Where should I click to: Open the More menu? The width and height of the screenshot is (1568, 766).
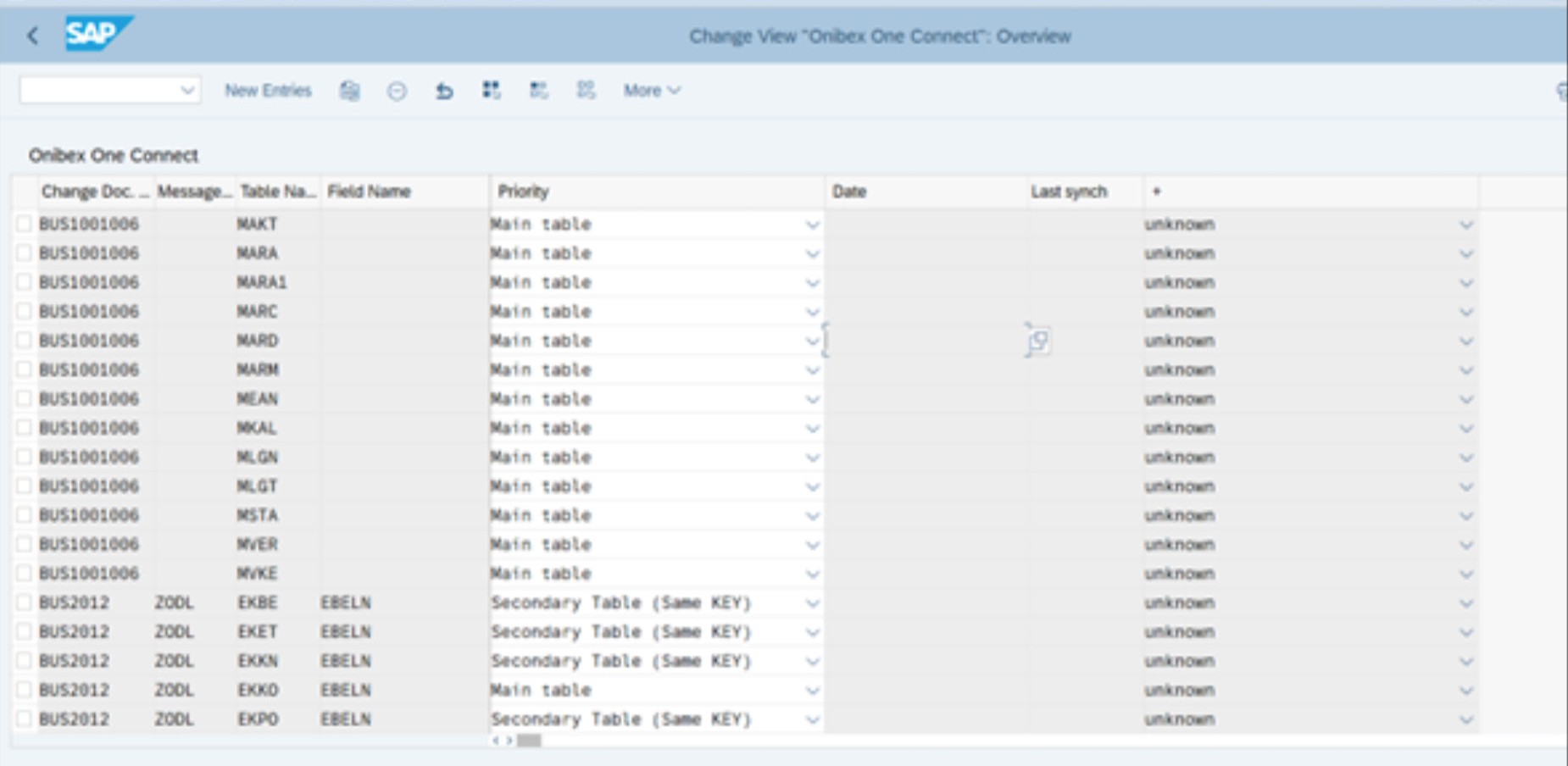tap(652, 91)
